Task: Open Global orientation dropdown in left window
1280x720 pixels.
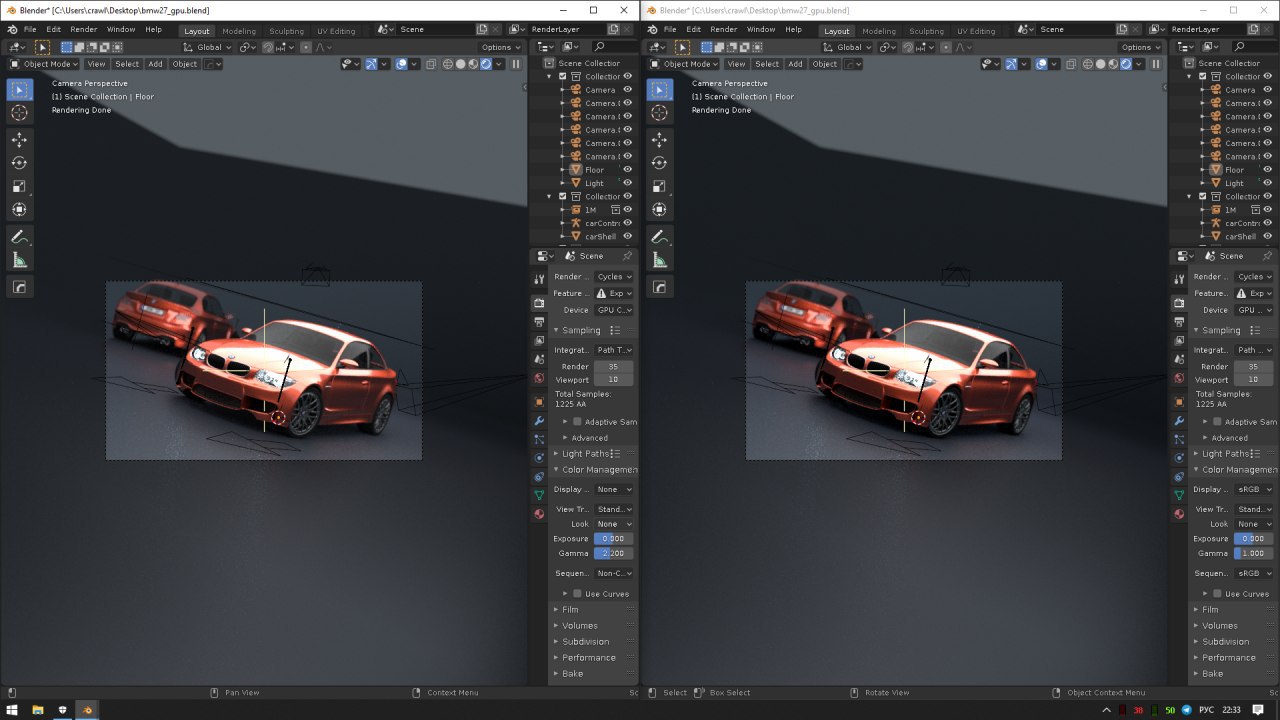Action: pos(208,47)
